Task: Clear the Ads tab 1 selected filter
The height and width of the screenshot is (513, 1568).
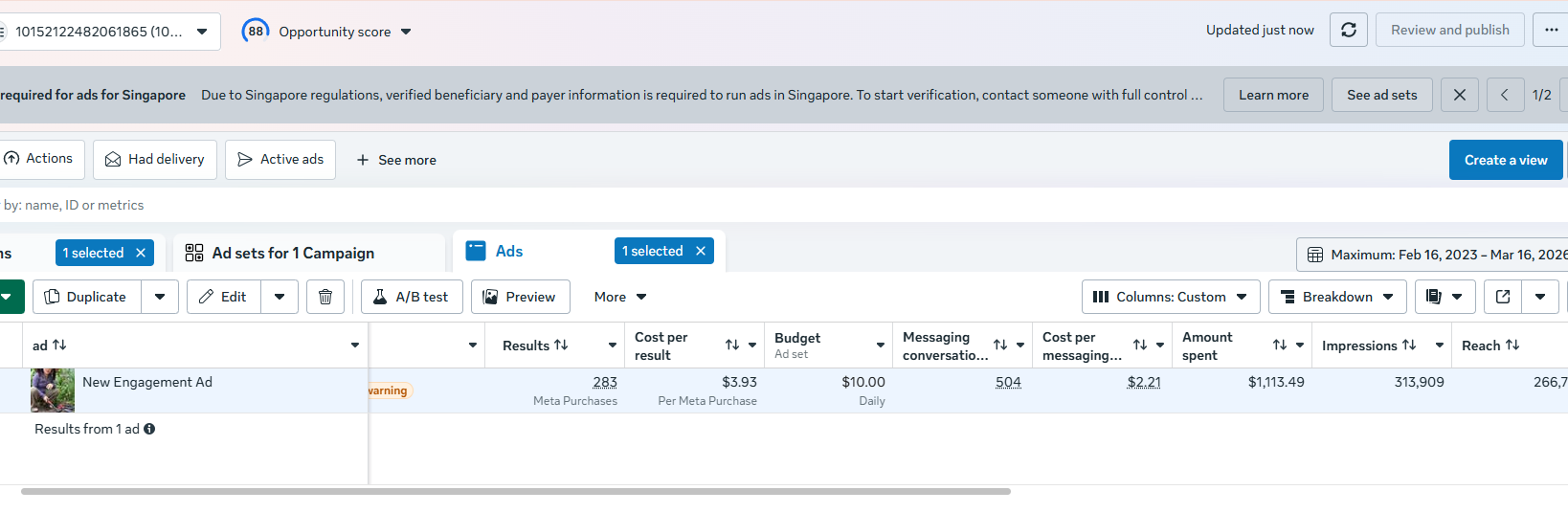Action: [x=701, y=251]
